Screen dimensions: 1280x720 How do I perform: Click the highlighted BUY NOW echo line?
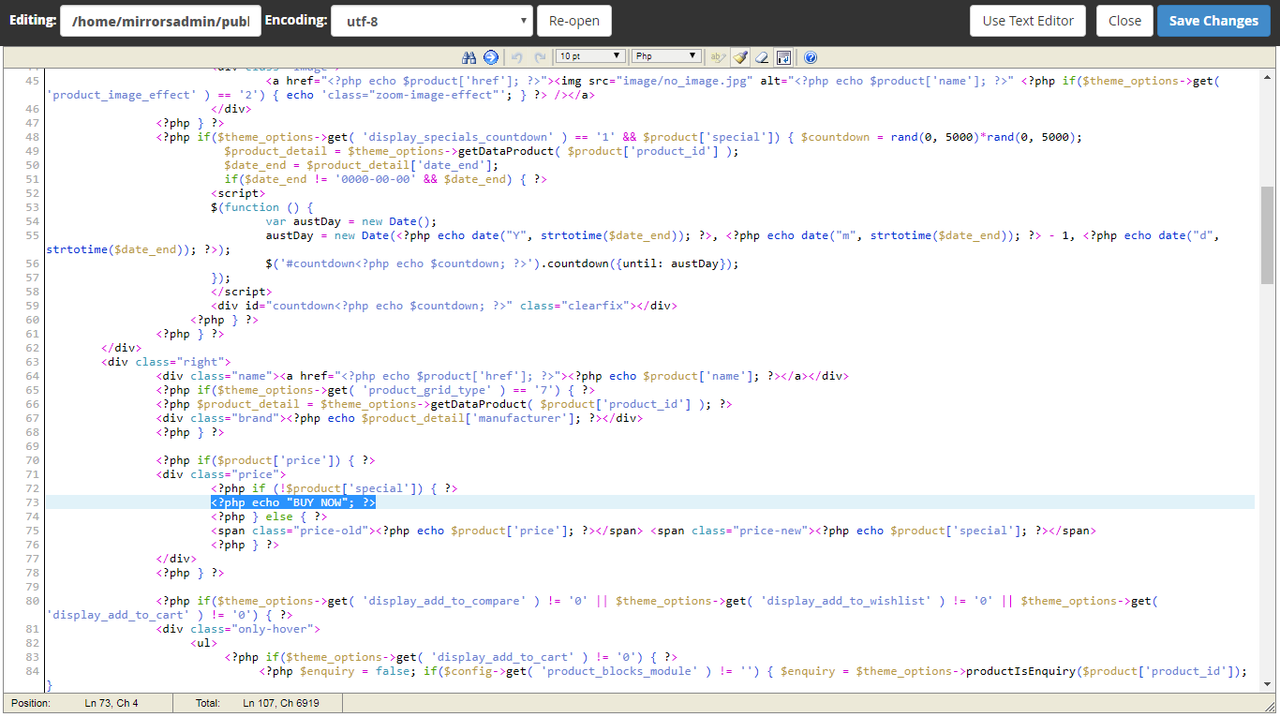pyautogui.click(x=293, y=502)
